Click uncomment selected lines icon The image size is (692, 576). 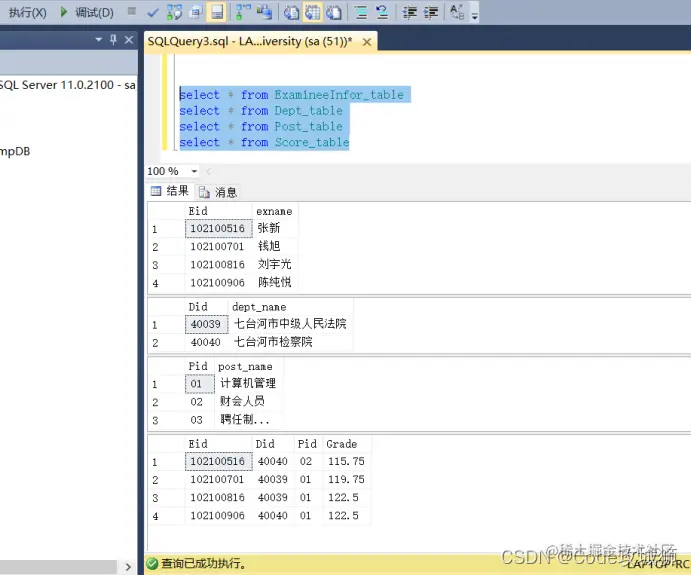[382, 12]
